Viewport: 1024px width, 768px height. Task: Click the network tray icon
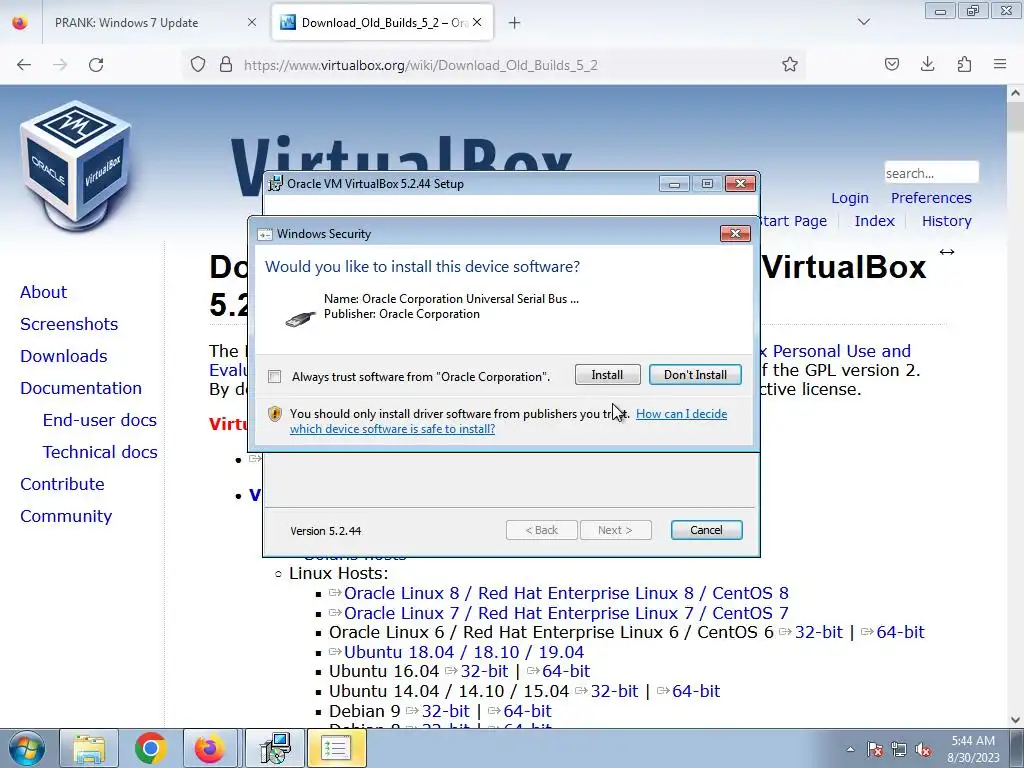[899, 749]
